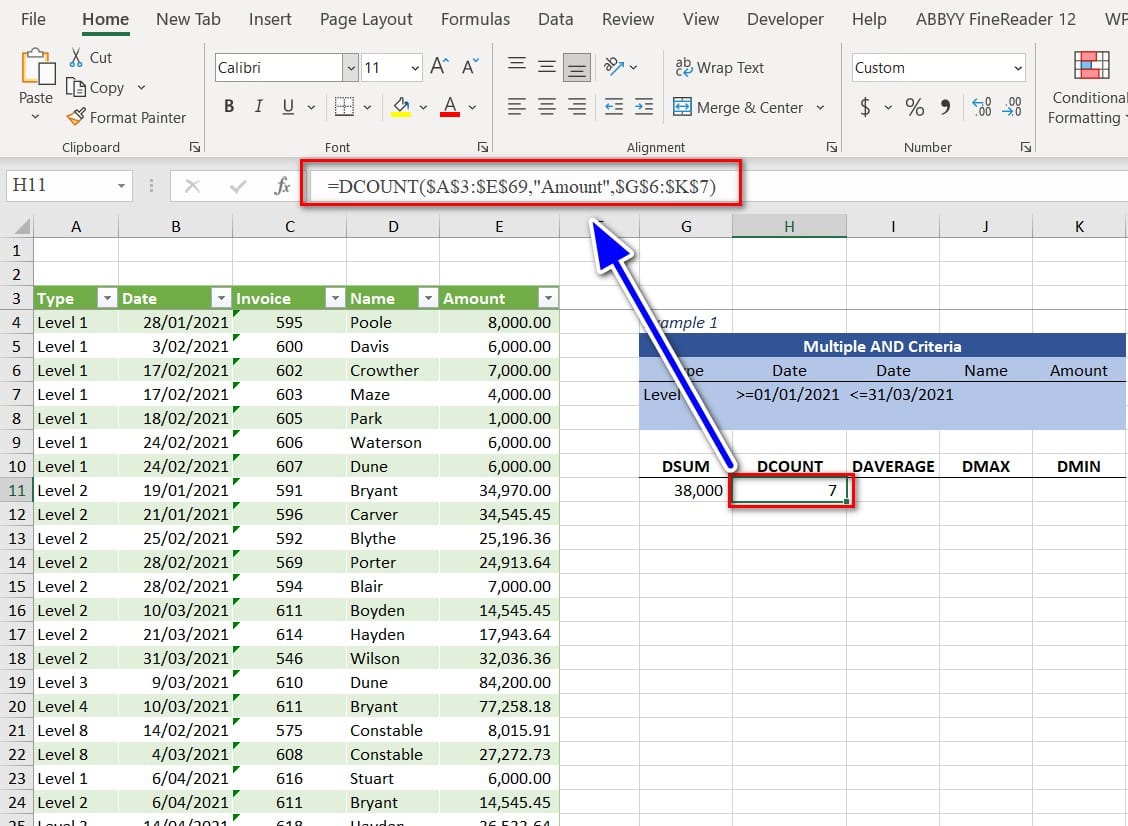Open the Custom number format dropdown
Image resolution: width=1128 pixels, height=826 pixels.
[1018, 68]
